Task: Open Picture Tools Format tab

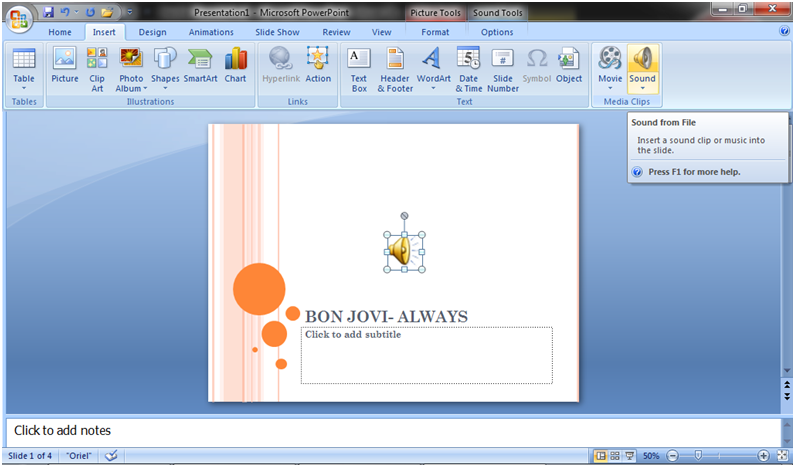Action: 435,32
